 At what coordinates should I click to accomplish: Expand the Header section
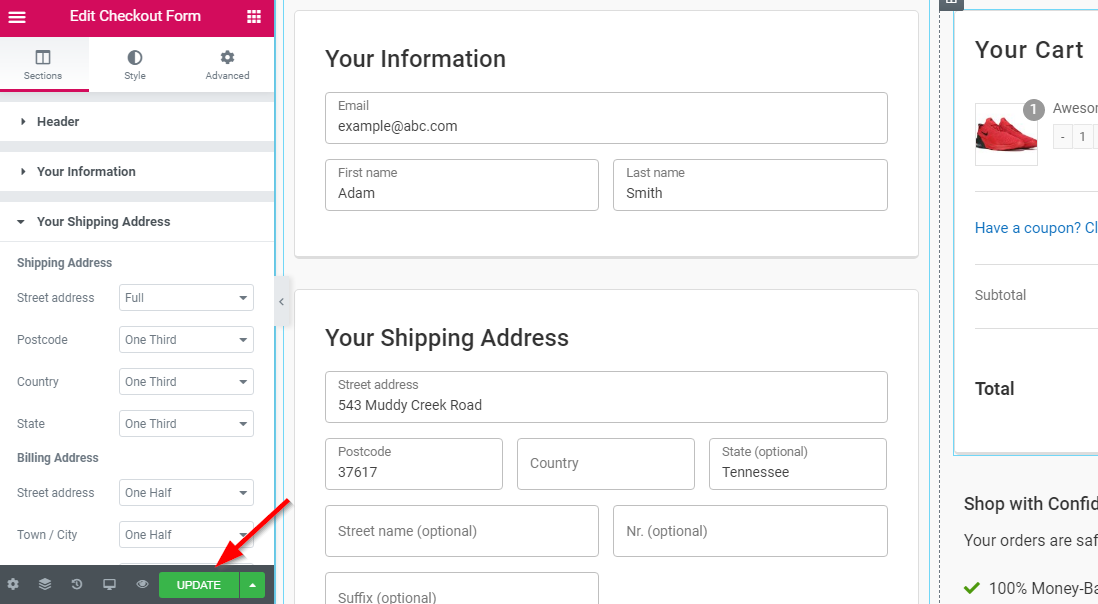point(58,122)
